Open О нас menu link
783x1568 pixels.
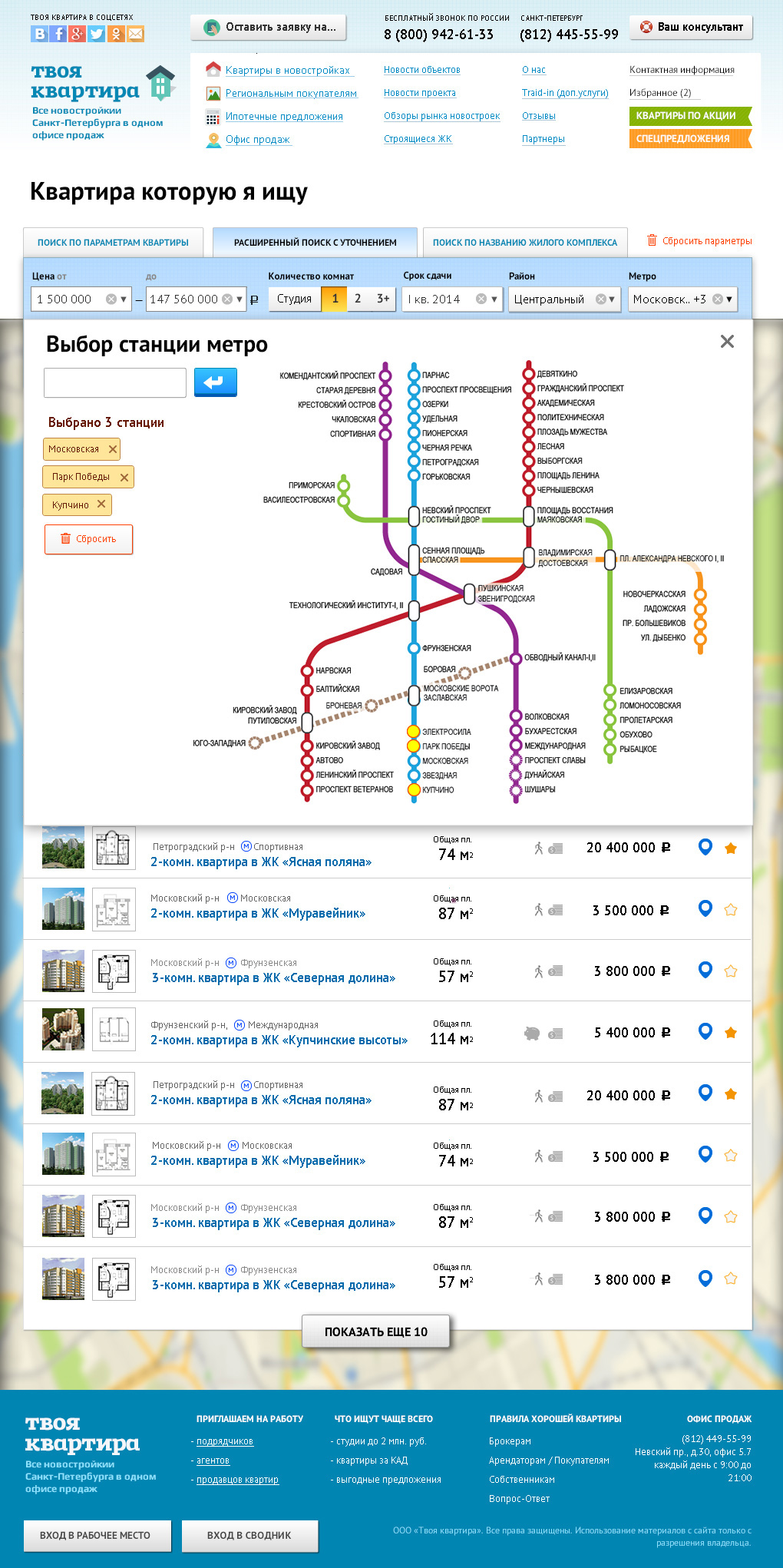point(534,70)
